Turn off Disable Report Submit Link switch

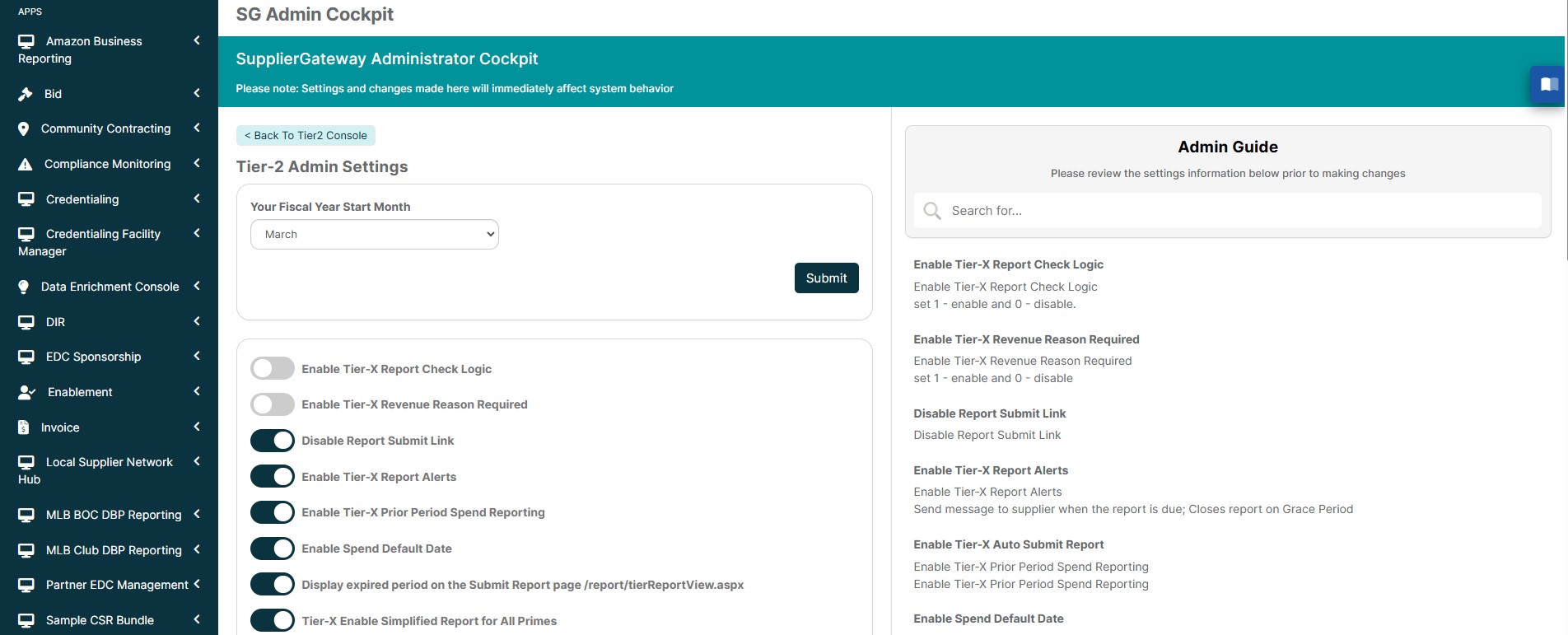(273, 441)
